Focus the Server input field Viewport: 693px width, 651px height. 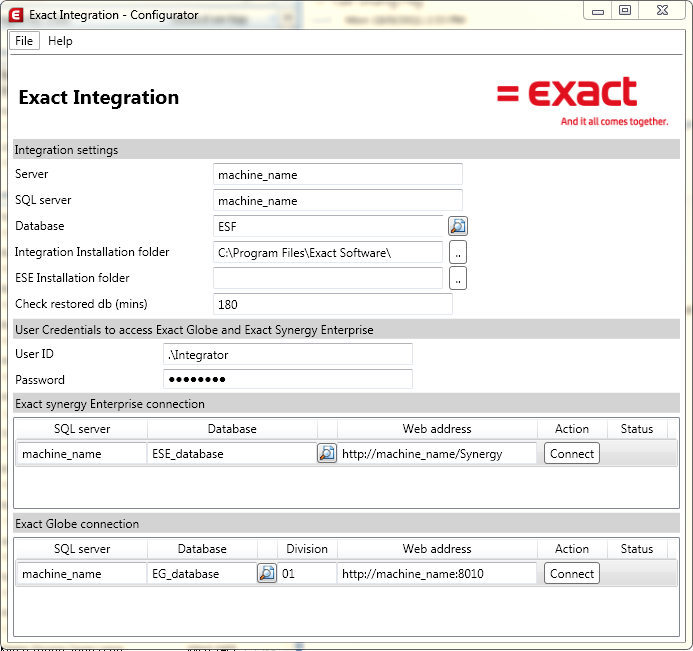[338, 174]
